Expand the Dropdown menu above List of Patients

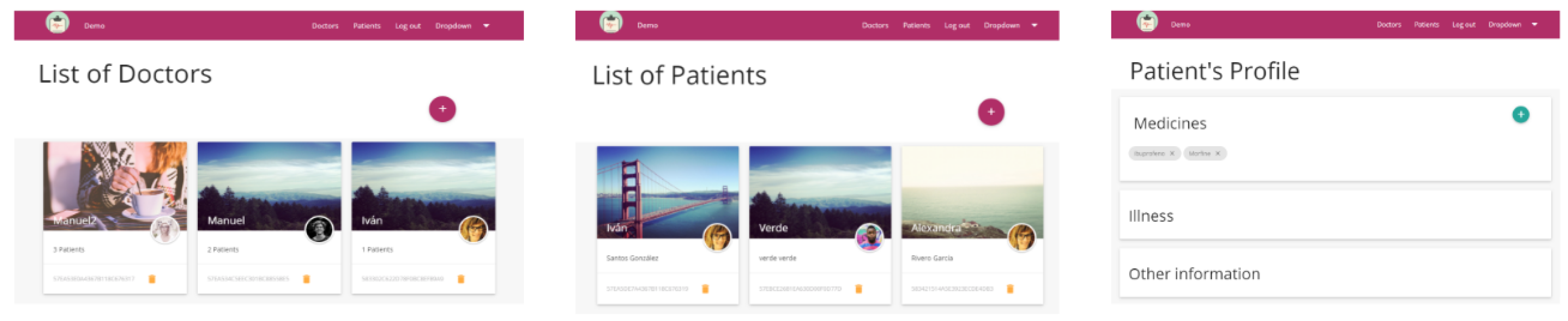click(x=1010, y=26)
